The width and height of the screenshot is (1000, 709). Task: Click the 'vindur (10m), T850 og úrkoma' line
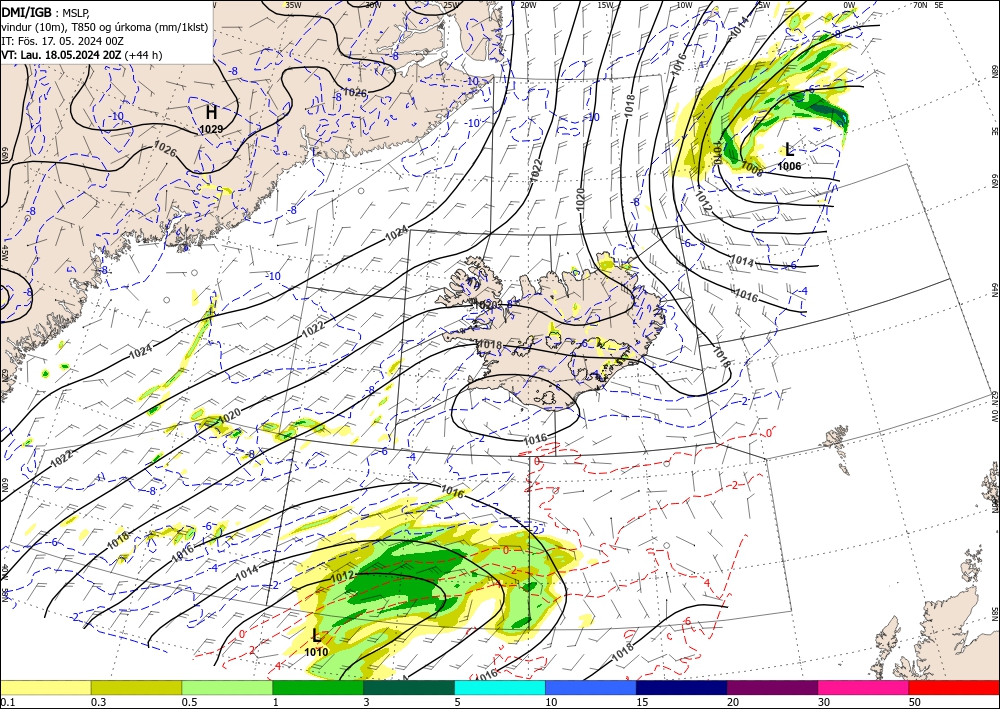click(x=104, y=27)
